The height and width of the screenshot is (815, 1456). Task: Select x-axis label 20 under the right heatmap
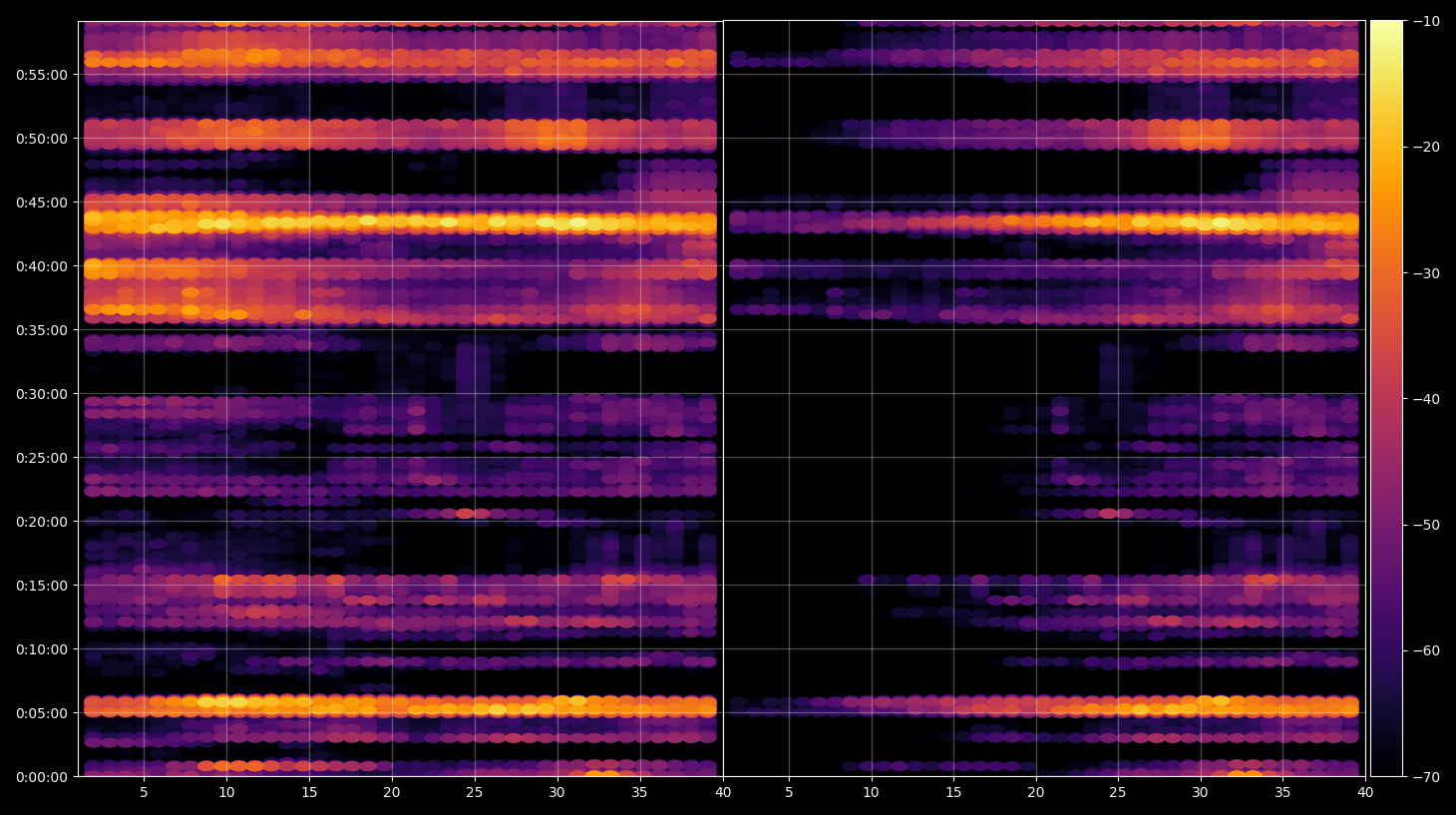(1036, 793)
